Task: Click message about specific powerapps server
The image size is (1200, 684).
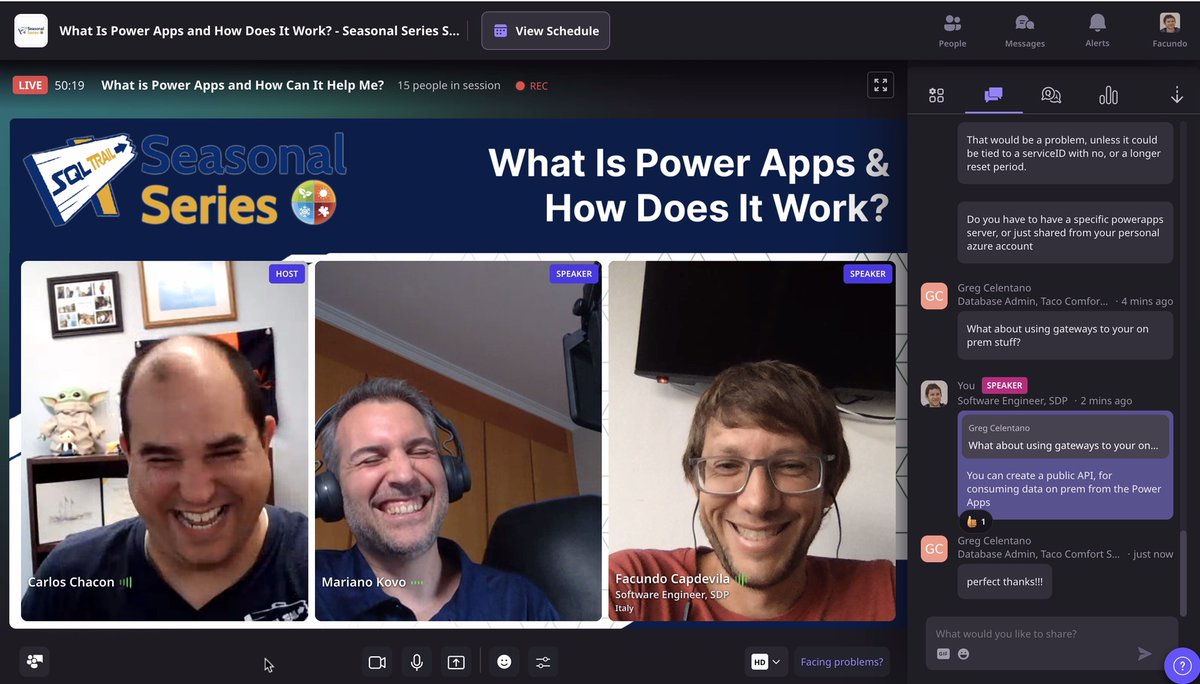Action: [1065, 233]
